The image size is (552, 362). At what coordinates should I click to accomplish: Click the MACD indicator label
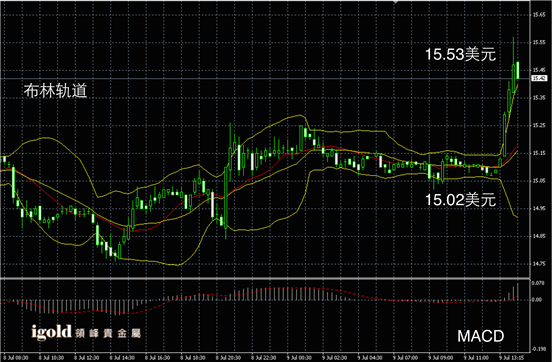coord(481,336)
